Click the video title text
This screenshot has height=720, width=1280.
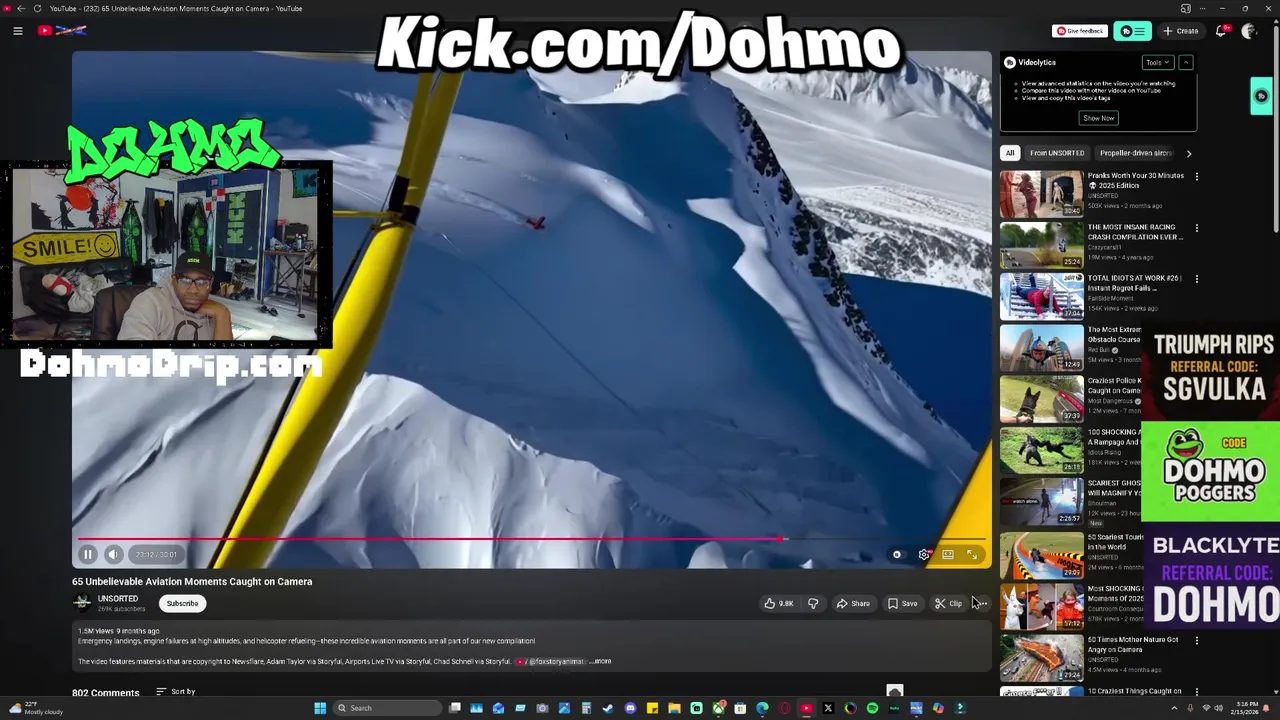coord(192,581)
